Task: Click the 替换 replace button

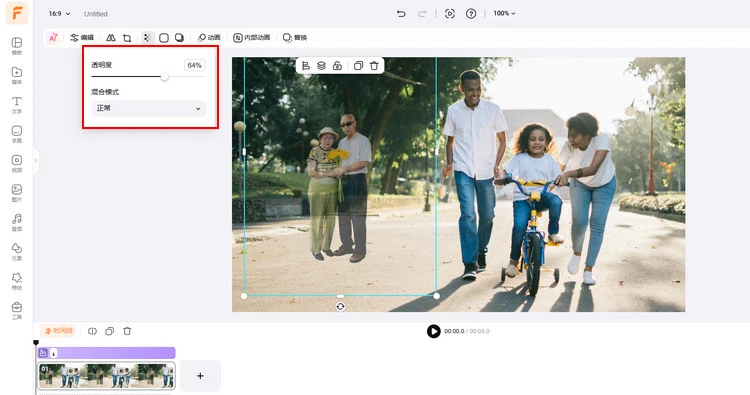Action: (295, 37)
